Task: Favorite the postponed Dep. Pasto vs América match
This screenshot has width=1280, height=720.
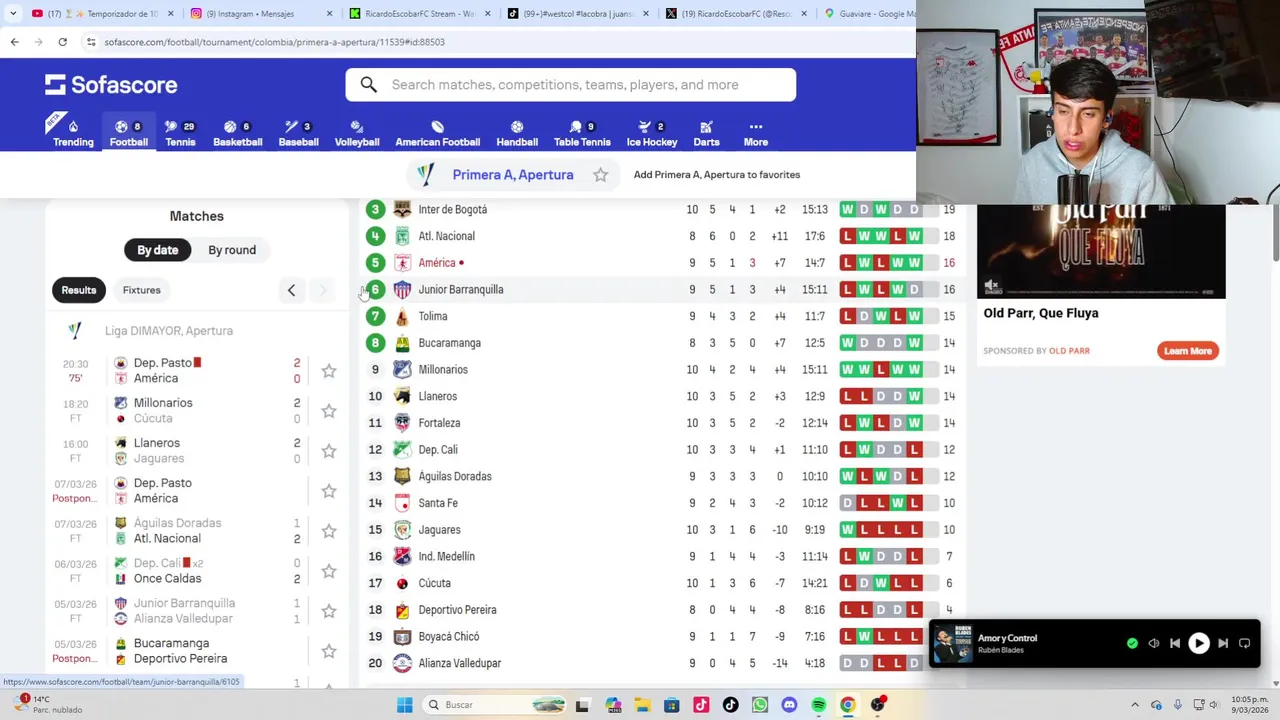Action: pos(328,491)
